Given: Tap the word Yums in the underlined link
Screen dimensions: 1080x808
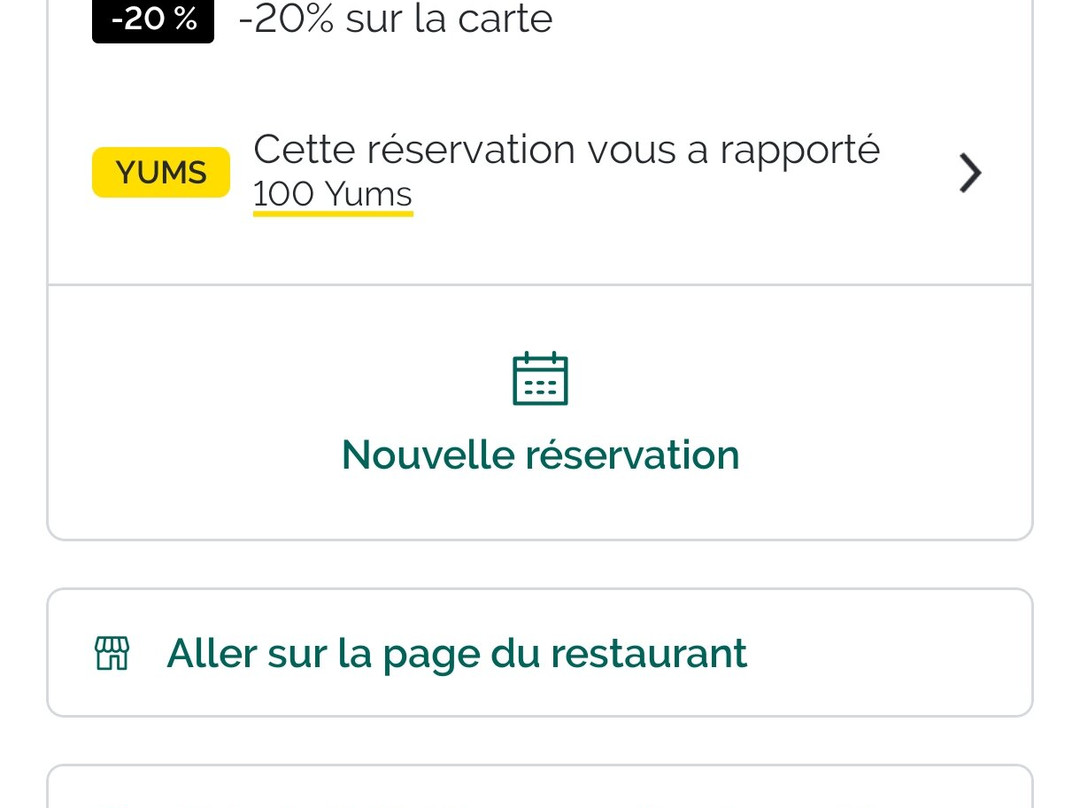Looking at the screenshot, I should [368, 194].
